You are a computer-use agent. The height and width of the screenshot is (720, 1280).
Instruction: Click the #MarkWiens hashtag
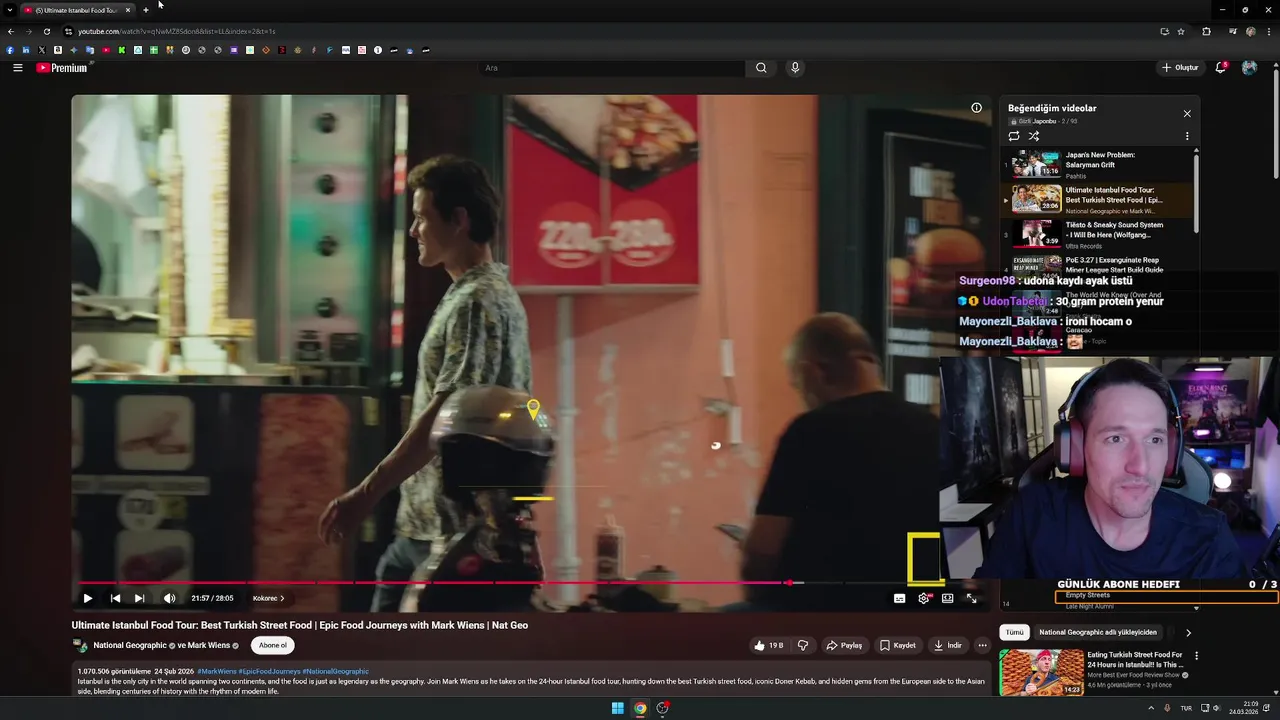(x=216, y=671)
